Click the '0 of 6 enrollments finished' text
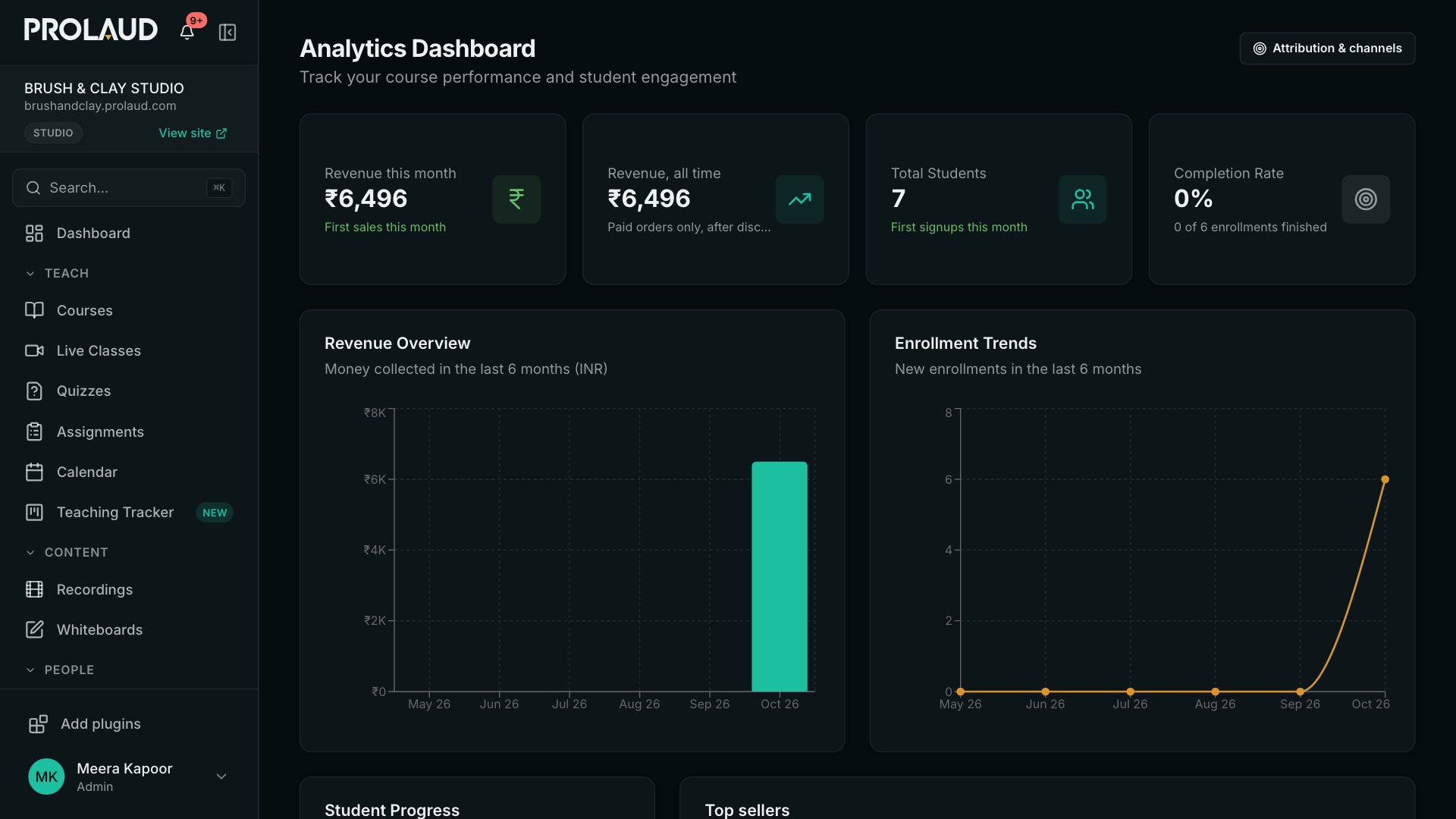Viewport: 1456px width, 819px height. (1250, 227)
